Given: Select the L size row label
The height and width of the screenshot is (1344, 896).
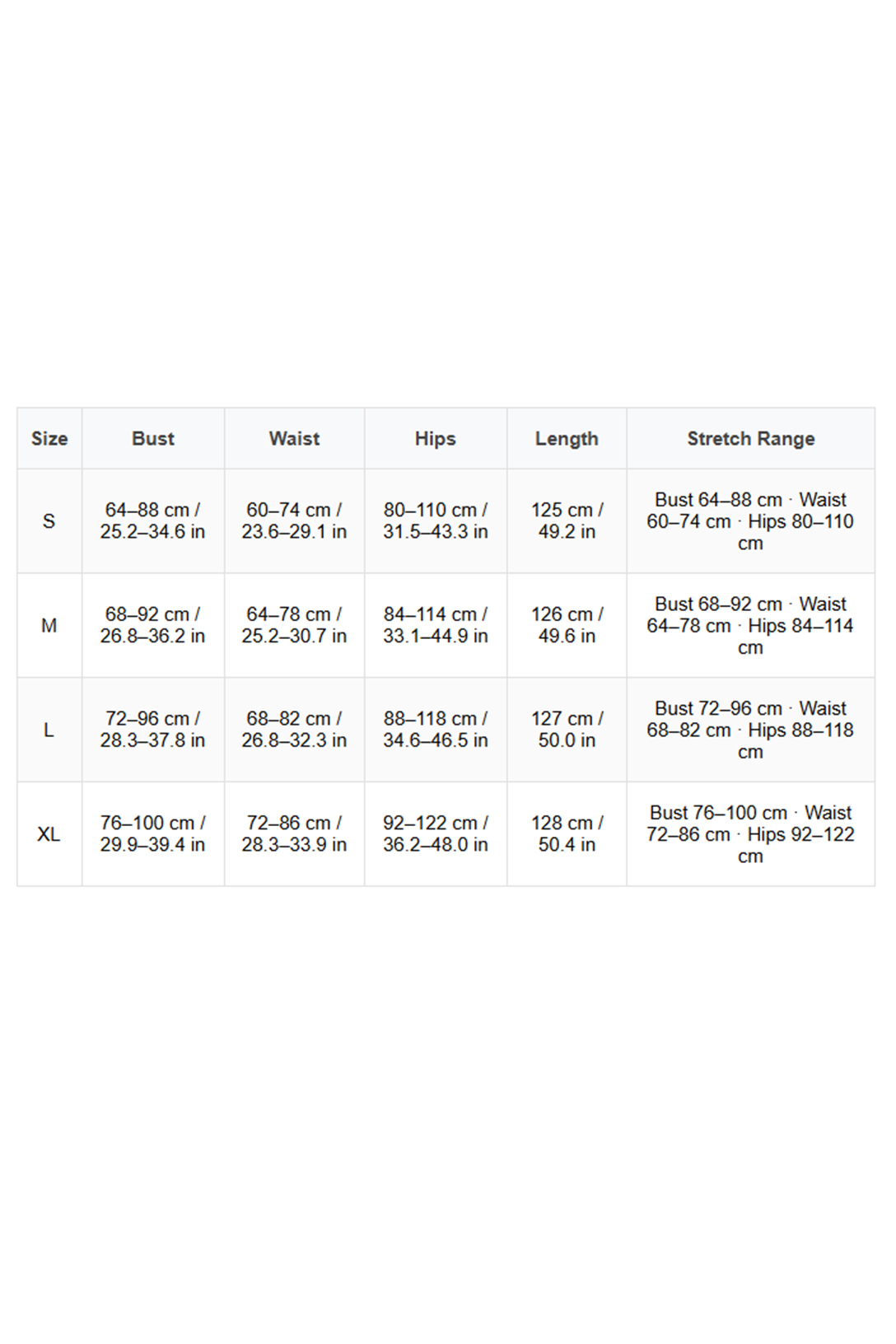Looking at the screenshot, I should point(49,730).
